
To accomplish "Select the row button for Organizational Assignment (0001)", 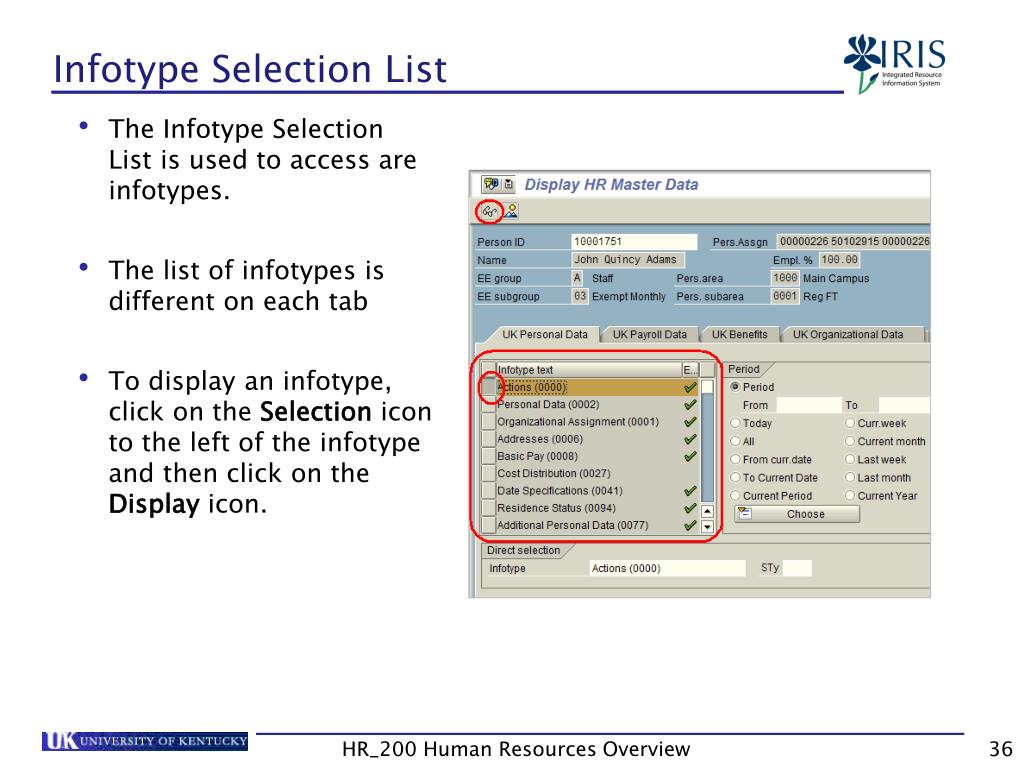I will [488, 422].
